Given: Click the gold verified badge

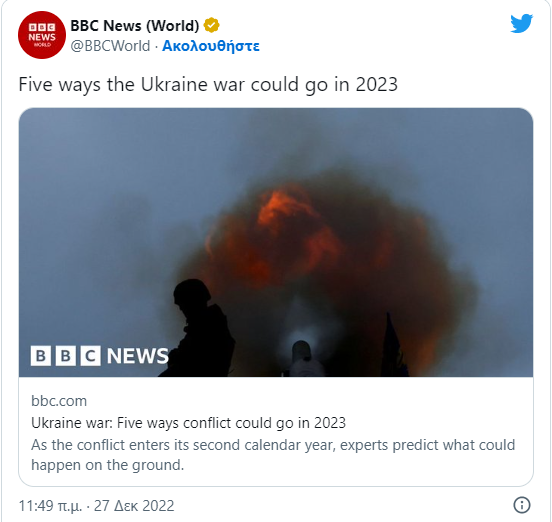Looking at the screenshot, I should 212,25.
